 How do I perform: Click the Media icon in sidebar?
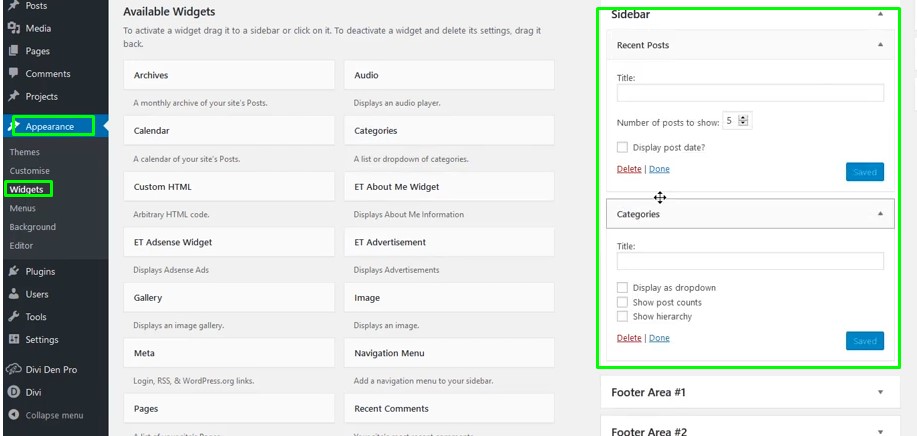coord(13,28)
